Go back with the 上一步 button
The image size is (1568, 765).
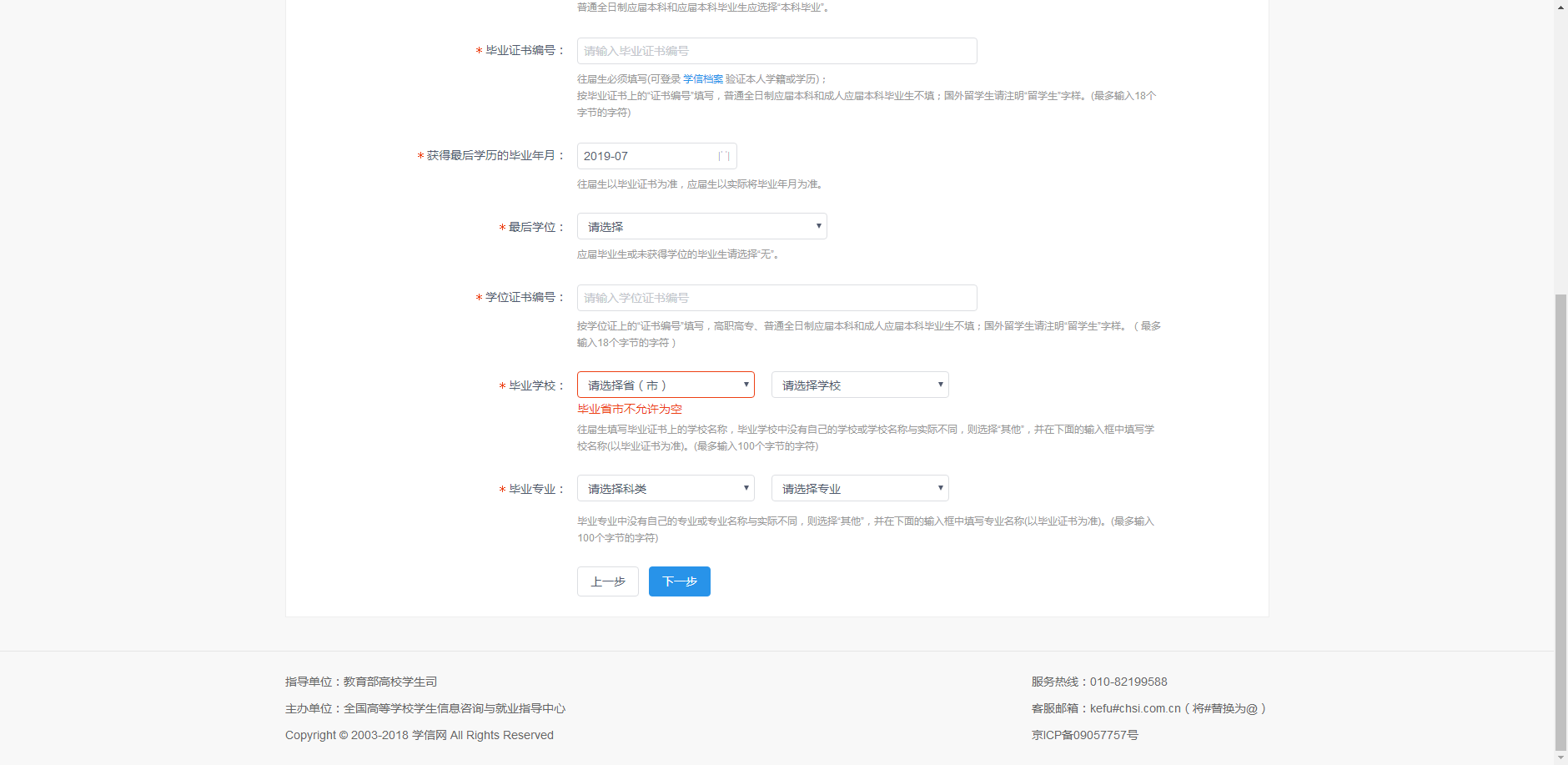coord(607,581)
